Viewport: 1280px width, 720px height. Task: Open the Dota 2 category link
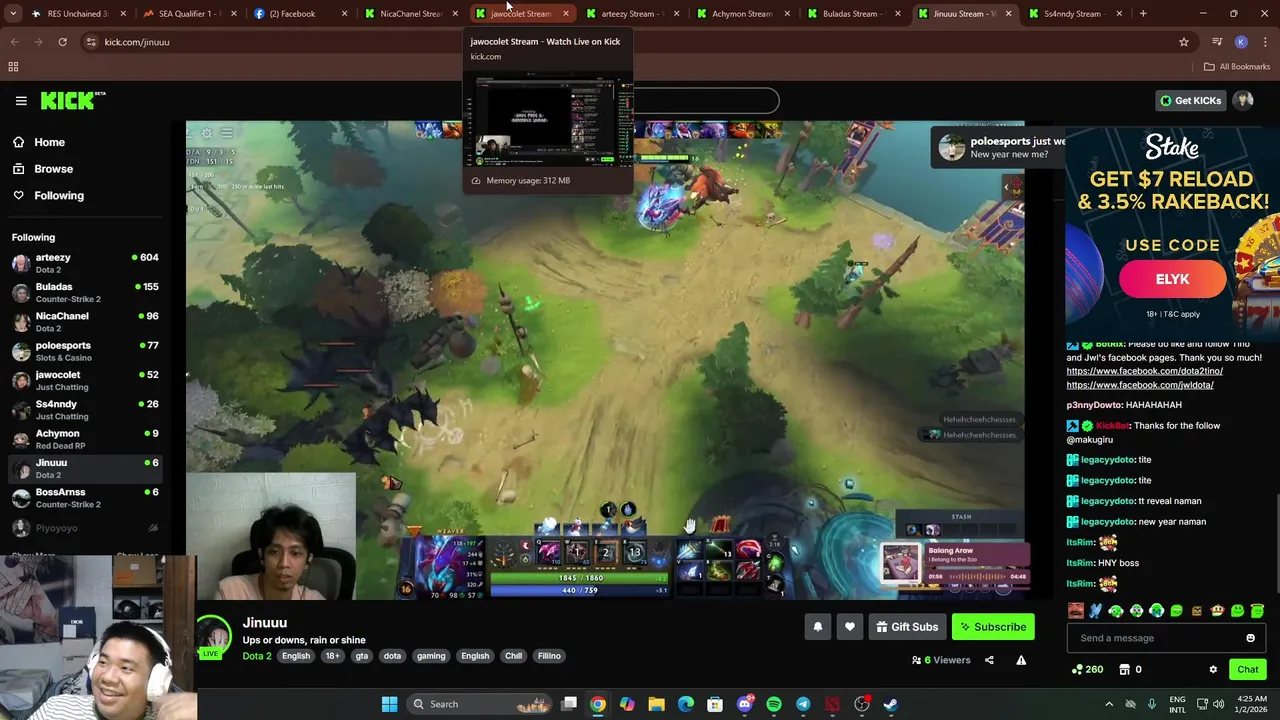tap(256, 656)
